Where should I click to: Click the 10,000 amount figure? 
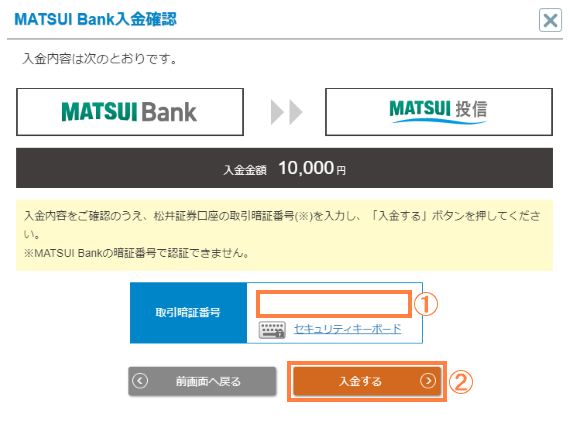[x=306, y=168]
